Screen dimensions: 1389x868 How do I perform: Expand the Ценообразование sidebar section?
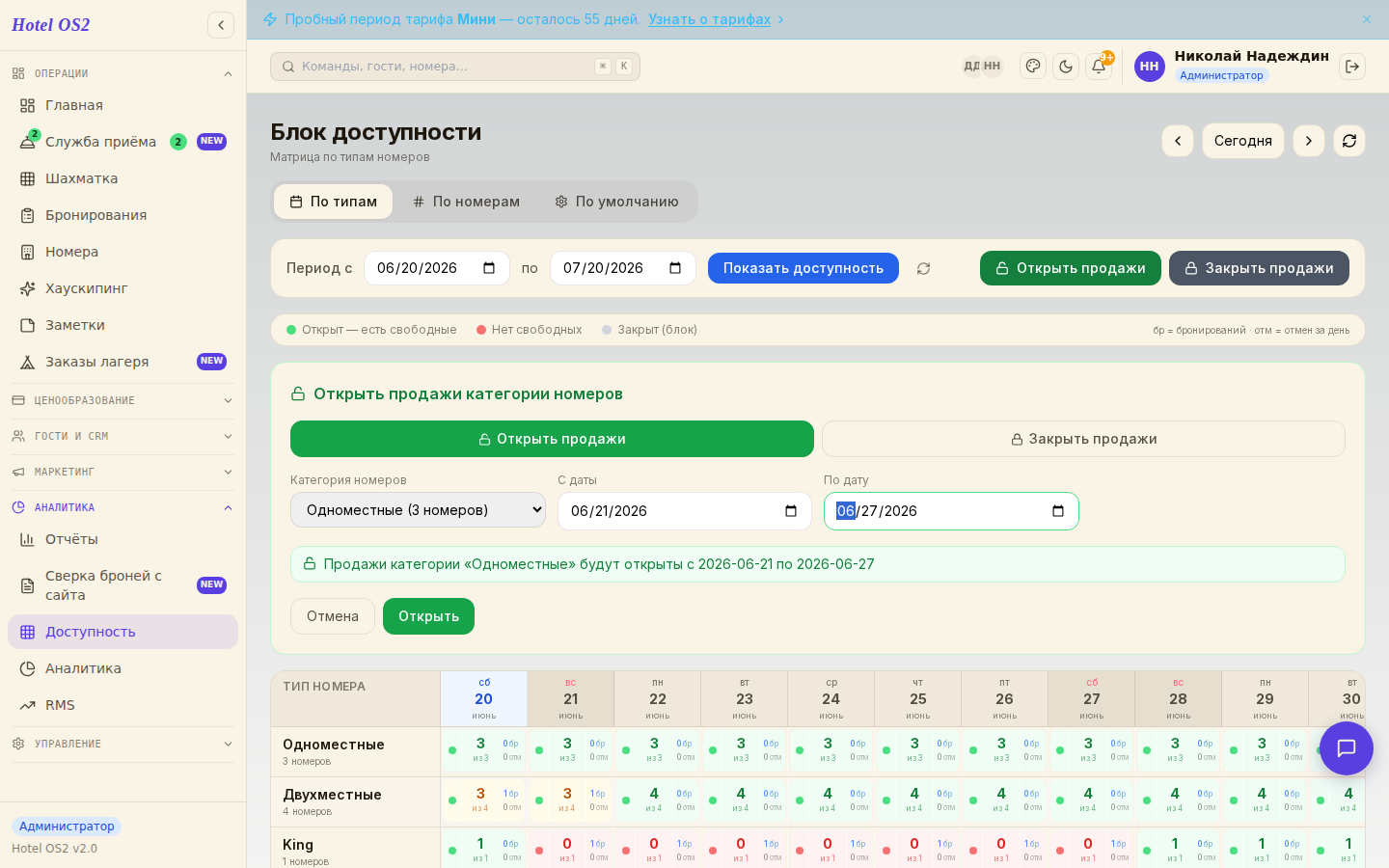point(123,400)
